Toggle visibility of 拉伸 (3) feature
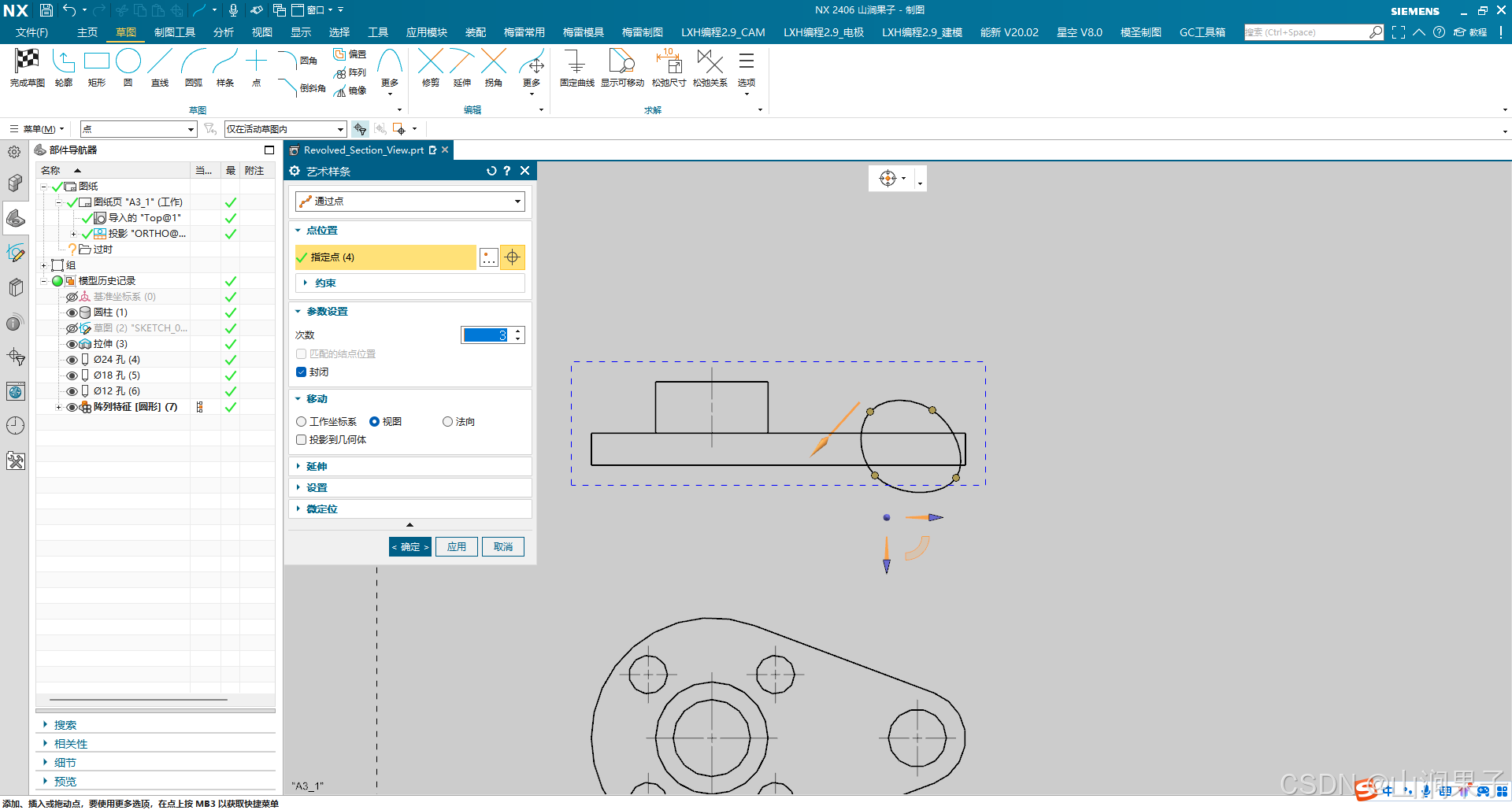Image resolution: width=1512 pixels, height=810 pixels. click(72, 344)
